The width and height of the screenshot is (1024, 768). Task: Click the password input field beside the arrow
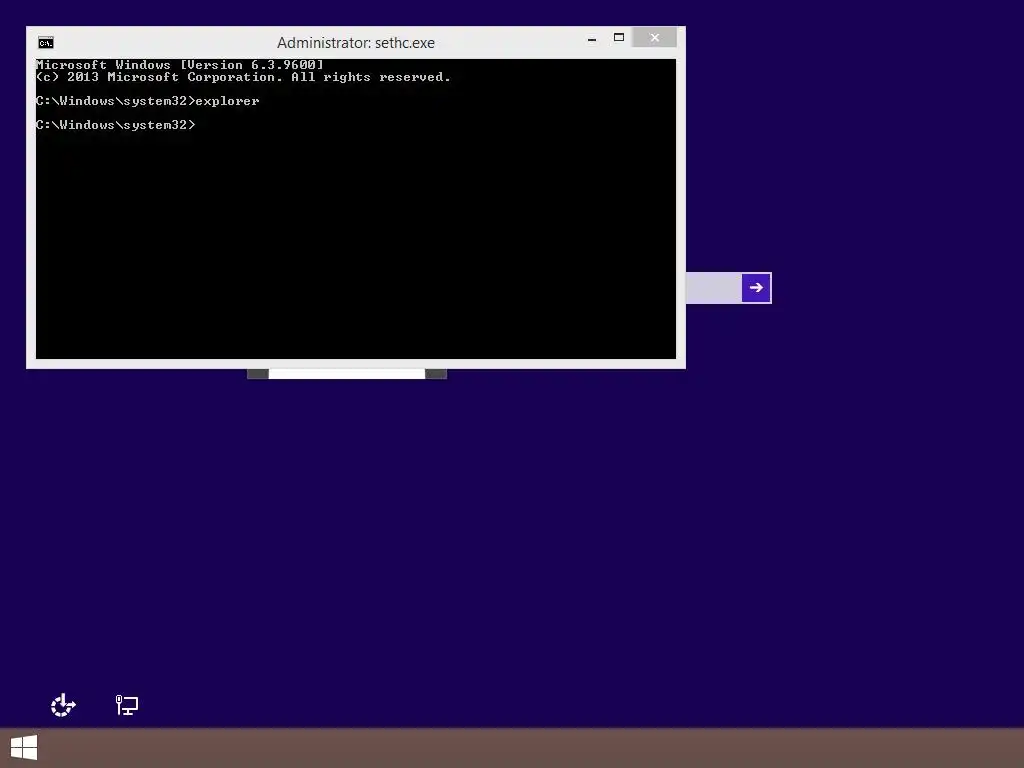pyautogui.click(x=714, y=288)
